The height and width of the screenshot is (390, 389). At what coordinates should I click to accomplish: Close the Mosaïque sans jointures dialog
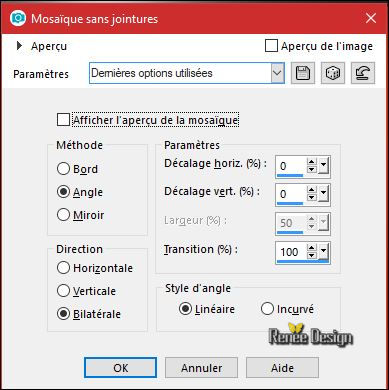(371, 18)
